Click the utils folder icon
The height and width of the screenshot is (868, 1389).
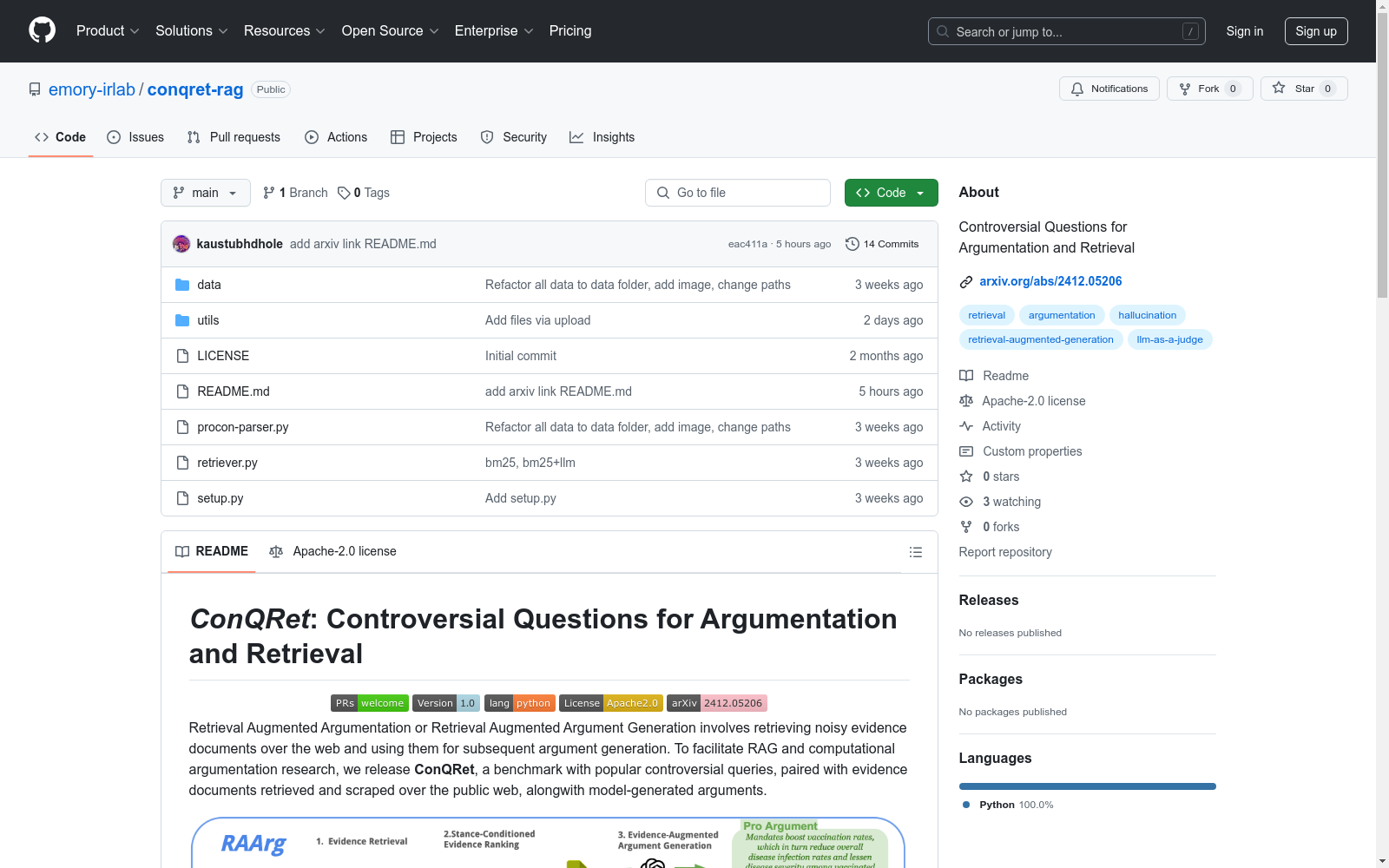(x=182, y=320)
